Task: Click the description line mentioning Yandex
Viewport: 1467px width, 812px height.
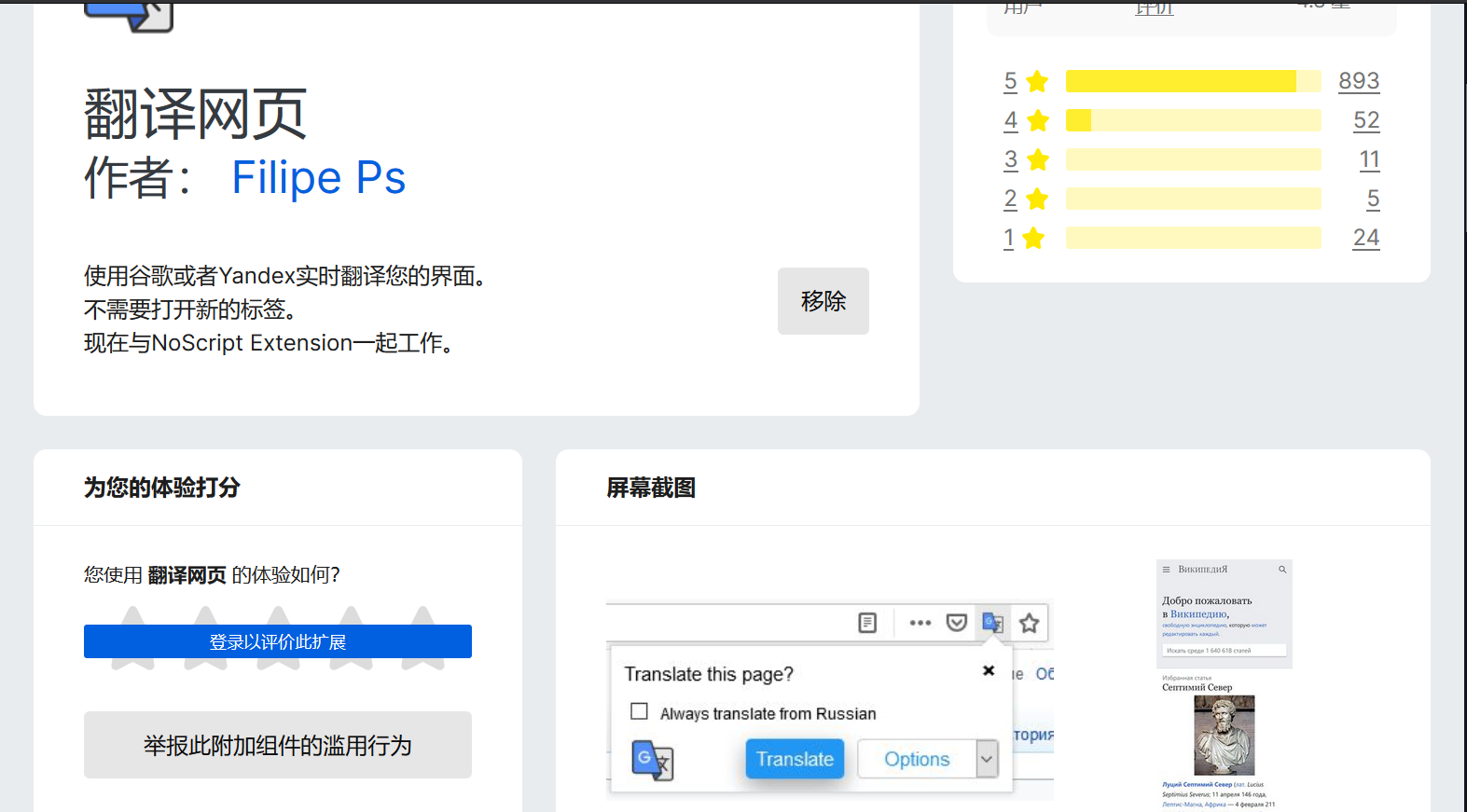Action: 285,276
